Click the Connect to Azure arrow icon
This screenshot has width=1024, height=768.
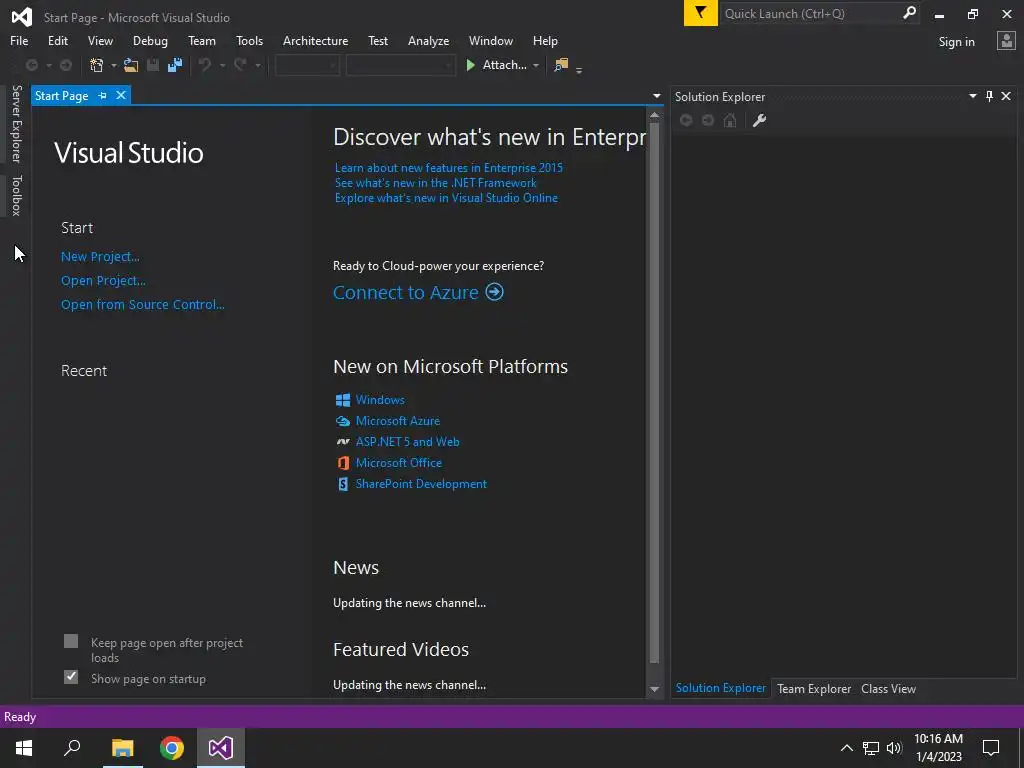tap(495, 292)
